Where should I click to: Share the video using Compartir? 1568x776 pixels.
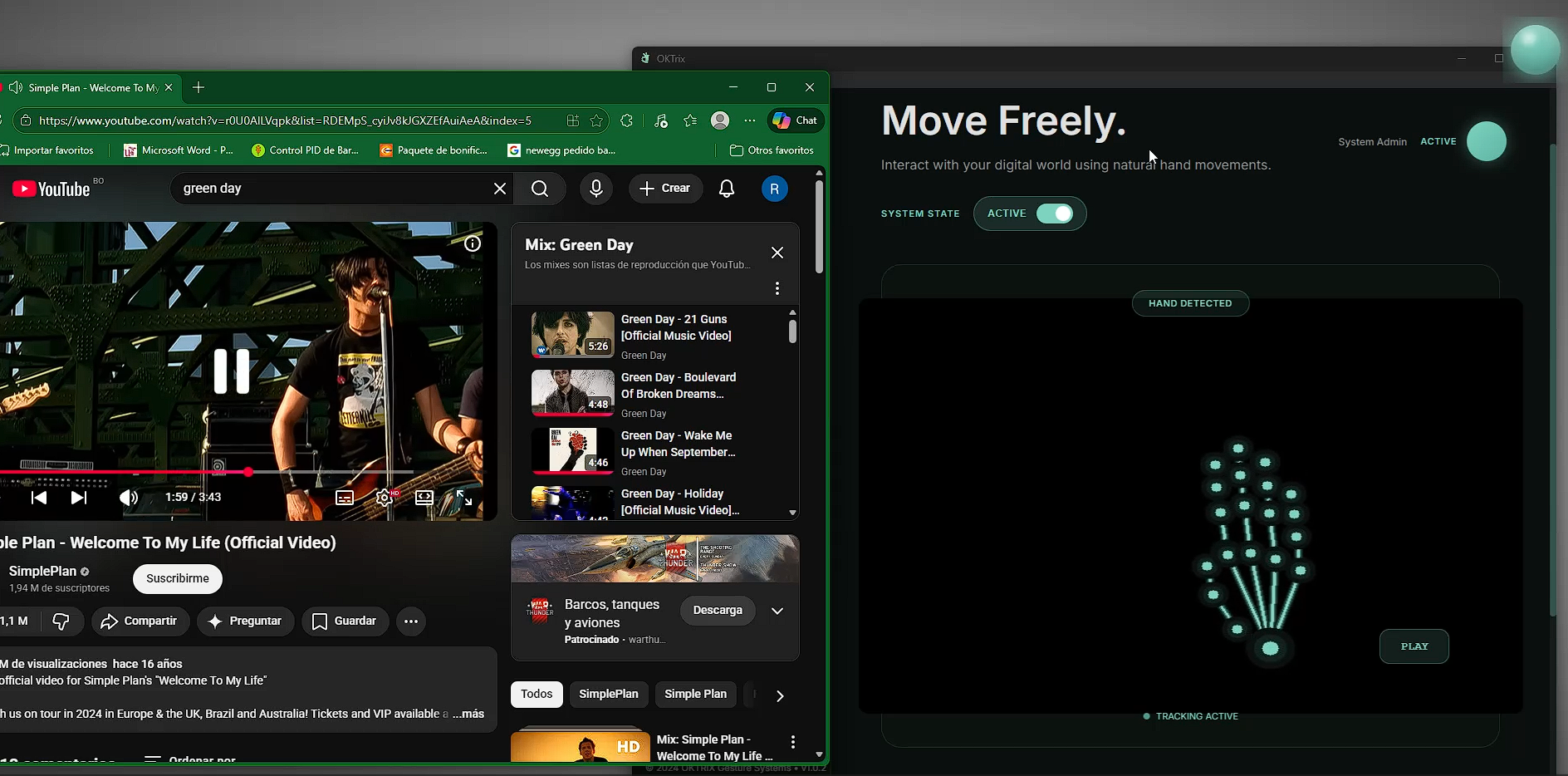pos(140,621)
